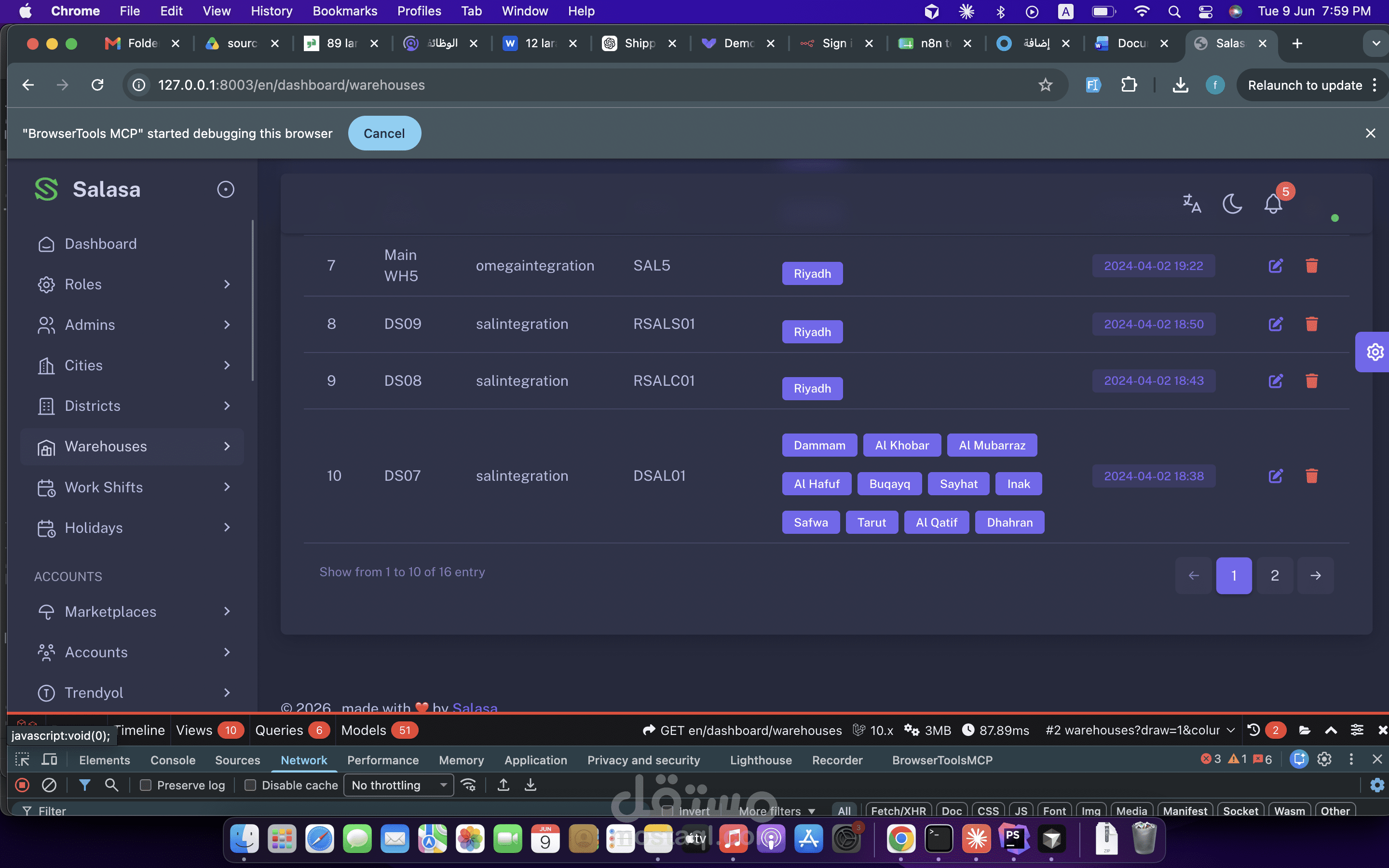The image size is (1389, 868).
Task: Expand the Warehouses sidebar menu
Action: click(132, 447)
